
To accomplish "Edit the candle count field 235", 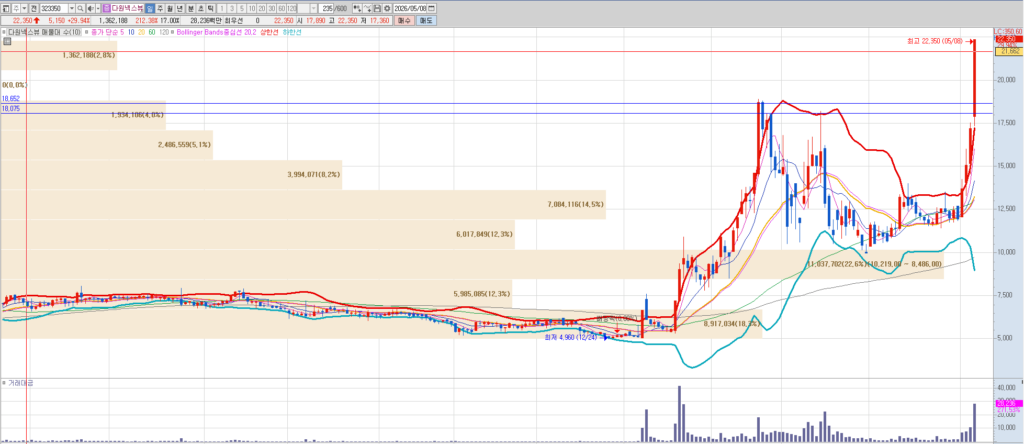I will (x=326, y=8).
